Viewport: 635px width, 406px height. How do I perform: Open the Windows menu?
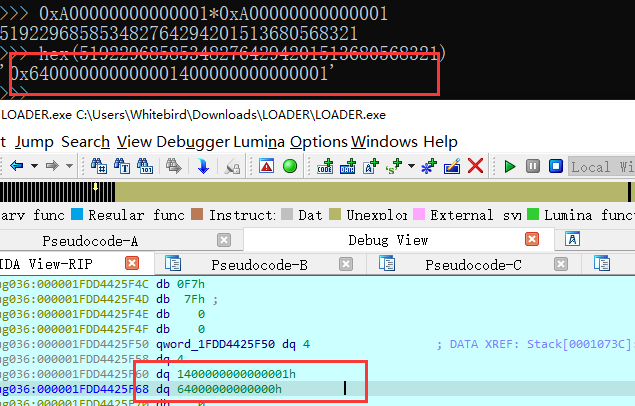(384, 142)
